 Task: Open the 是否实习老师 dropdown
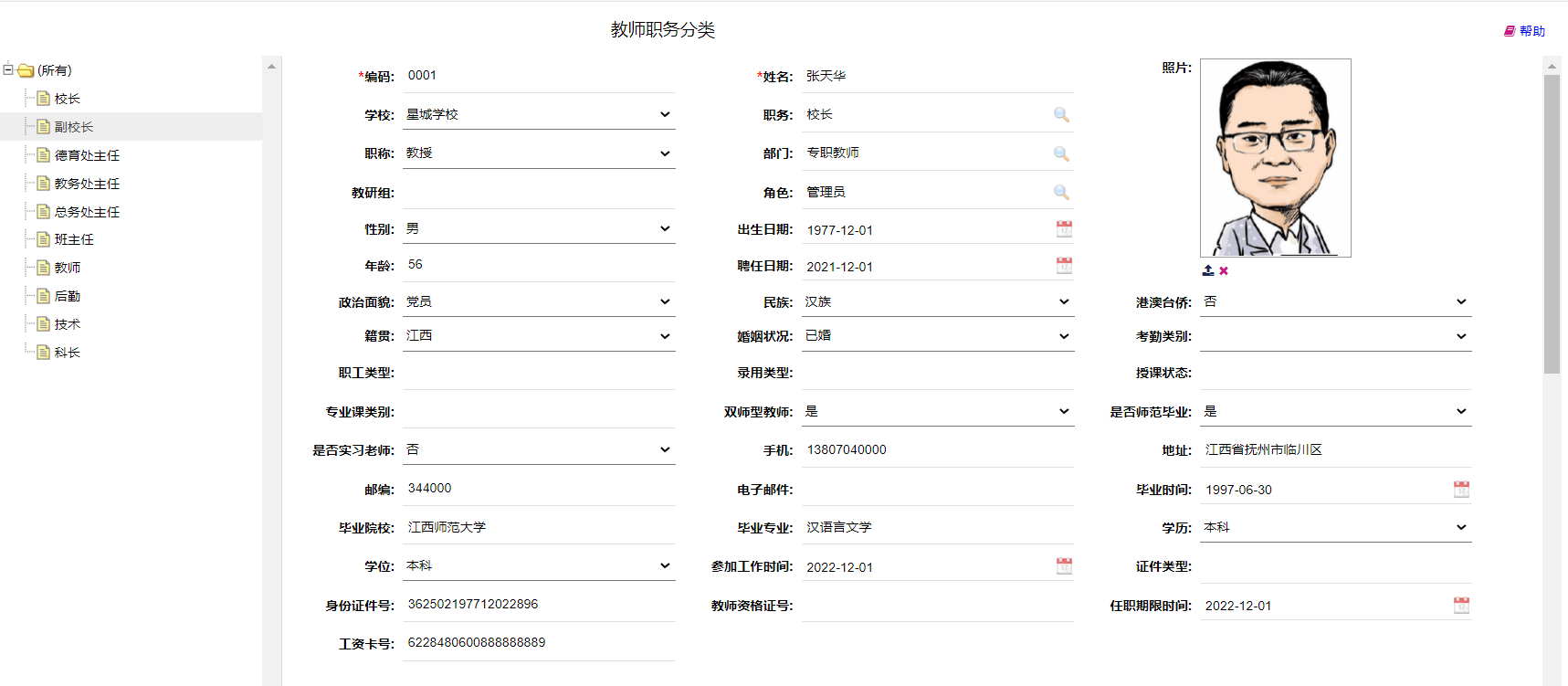539,449
